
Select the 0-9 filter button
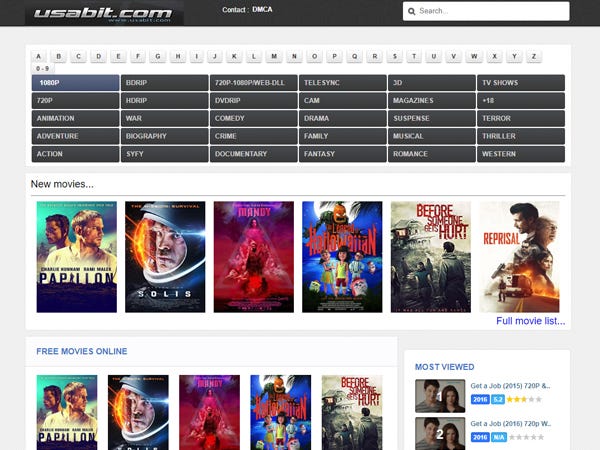point(42,68)
